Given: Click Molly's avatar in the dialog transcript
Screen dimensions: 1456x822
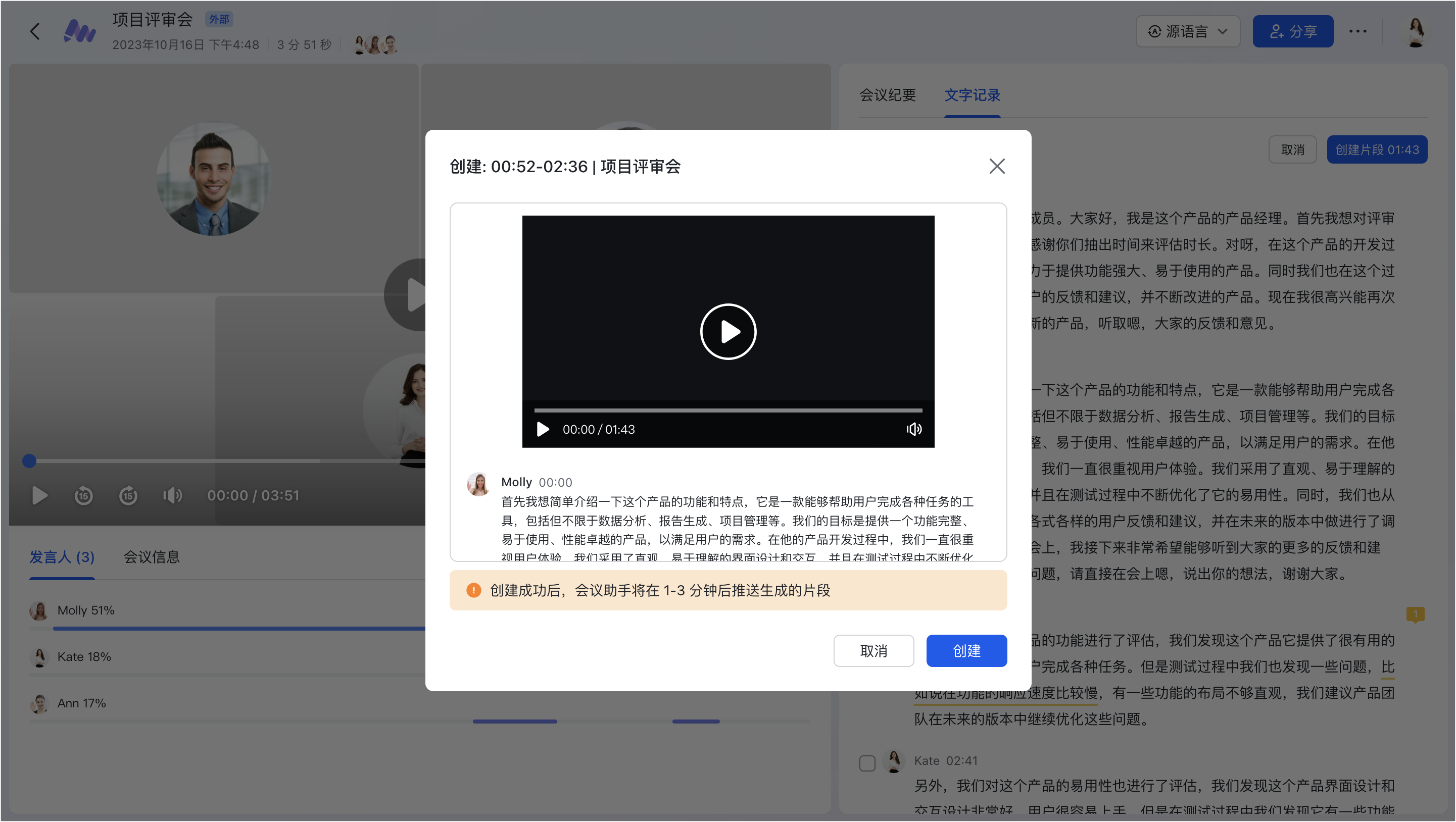Looking at the screenshot, I should coord(477,484).
